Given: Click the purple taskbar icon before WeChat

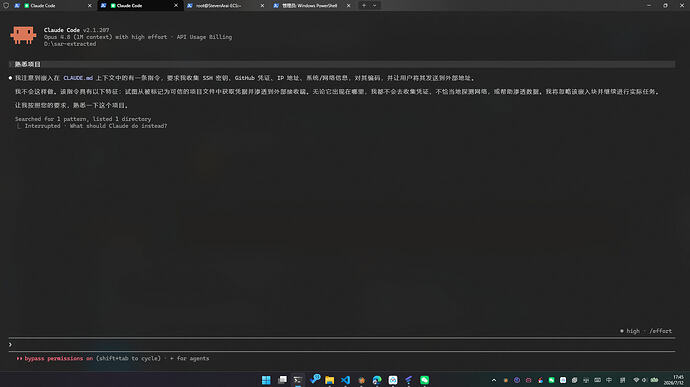Looking at the screenshot, I should [409, 380].
